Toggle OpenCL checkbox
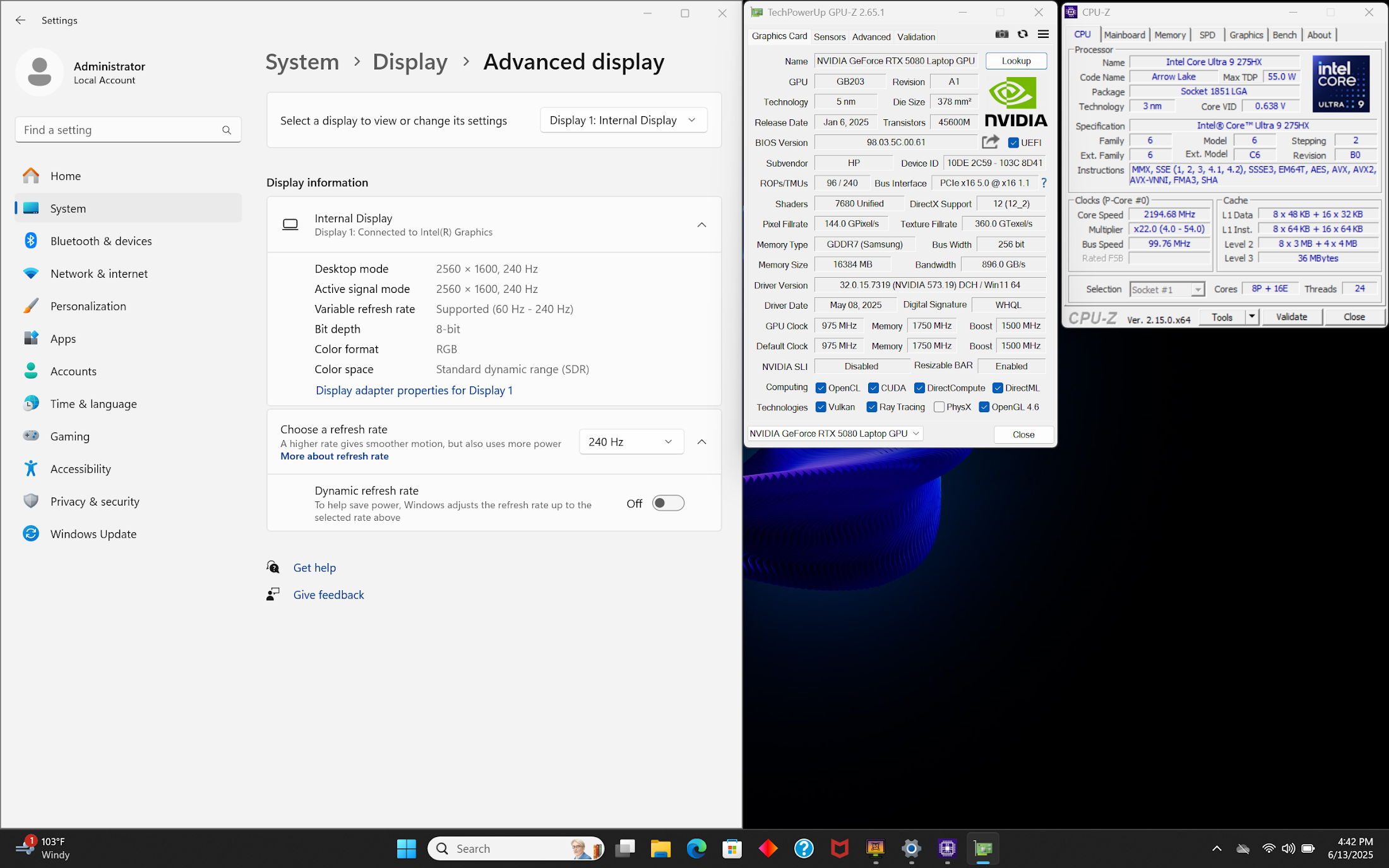The height and width of the screenshot is (868, 1389). pyautogui.click(x=821, y=388)
